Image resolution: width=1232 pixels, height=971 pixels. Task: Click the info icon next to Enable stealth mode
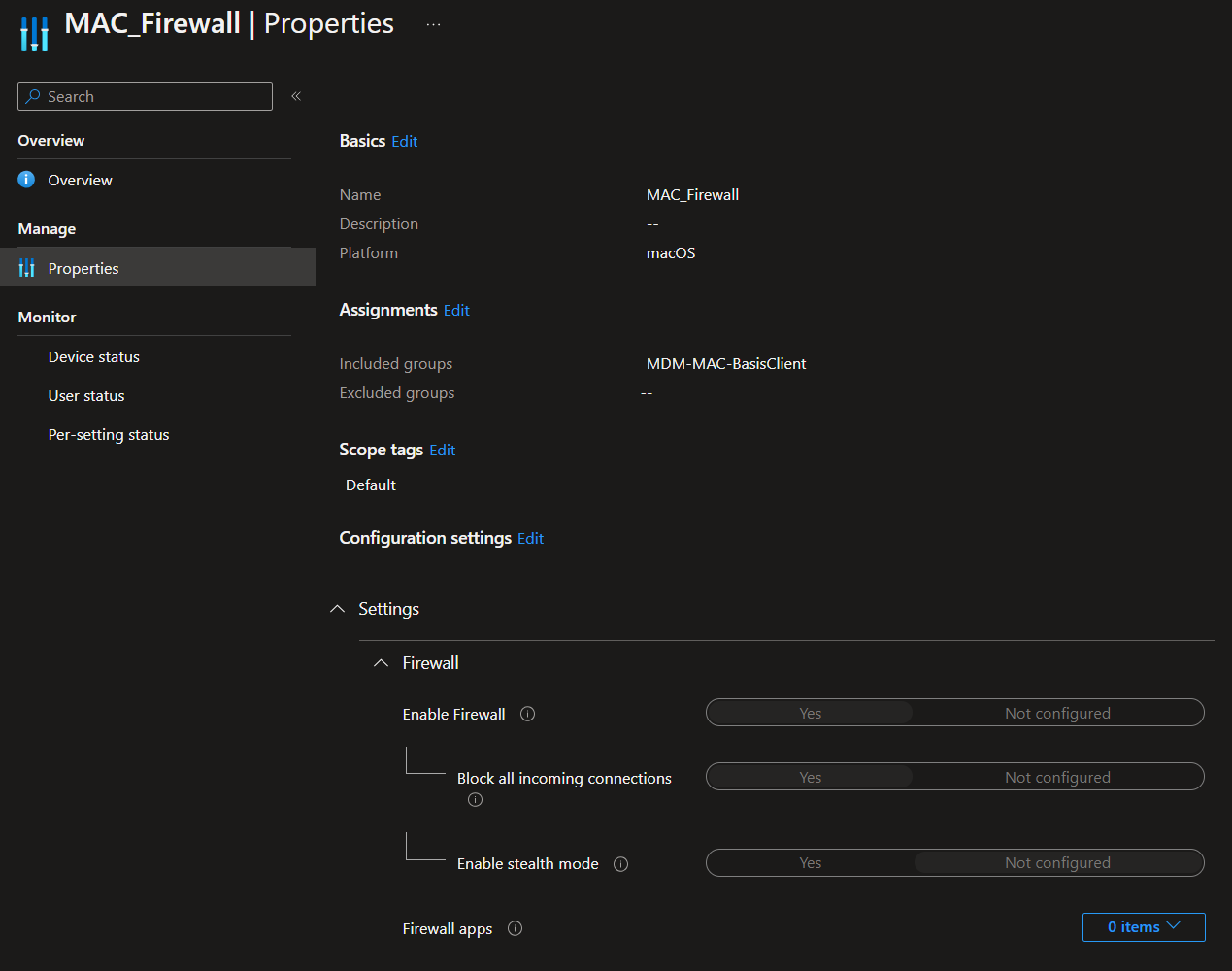pos(621,864)
